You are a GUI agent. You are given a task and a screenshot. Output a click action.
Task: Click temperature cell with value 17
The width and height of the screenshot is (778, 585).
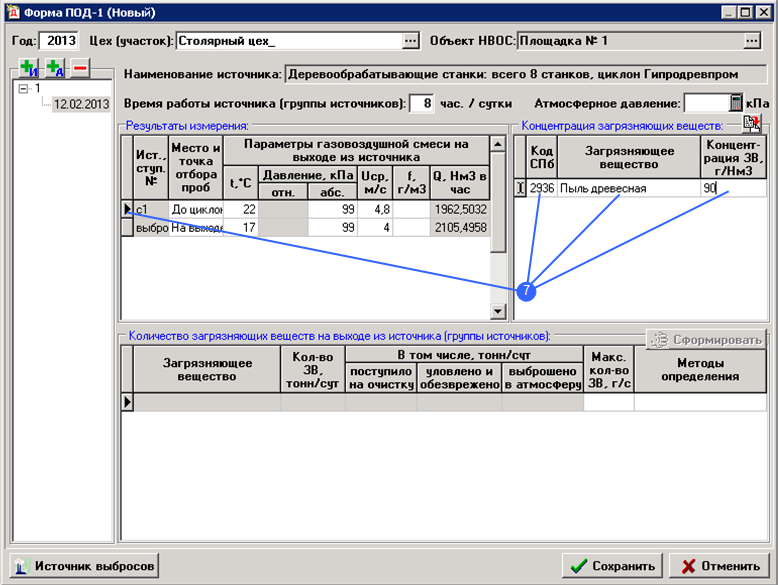(x=241, y=228)
